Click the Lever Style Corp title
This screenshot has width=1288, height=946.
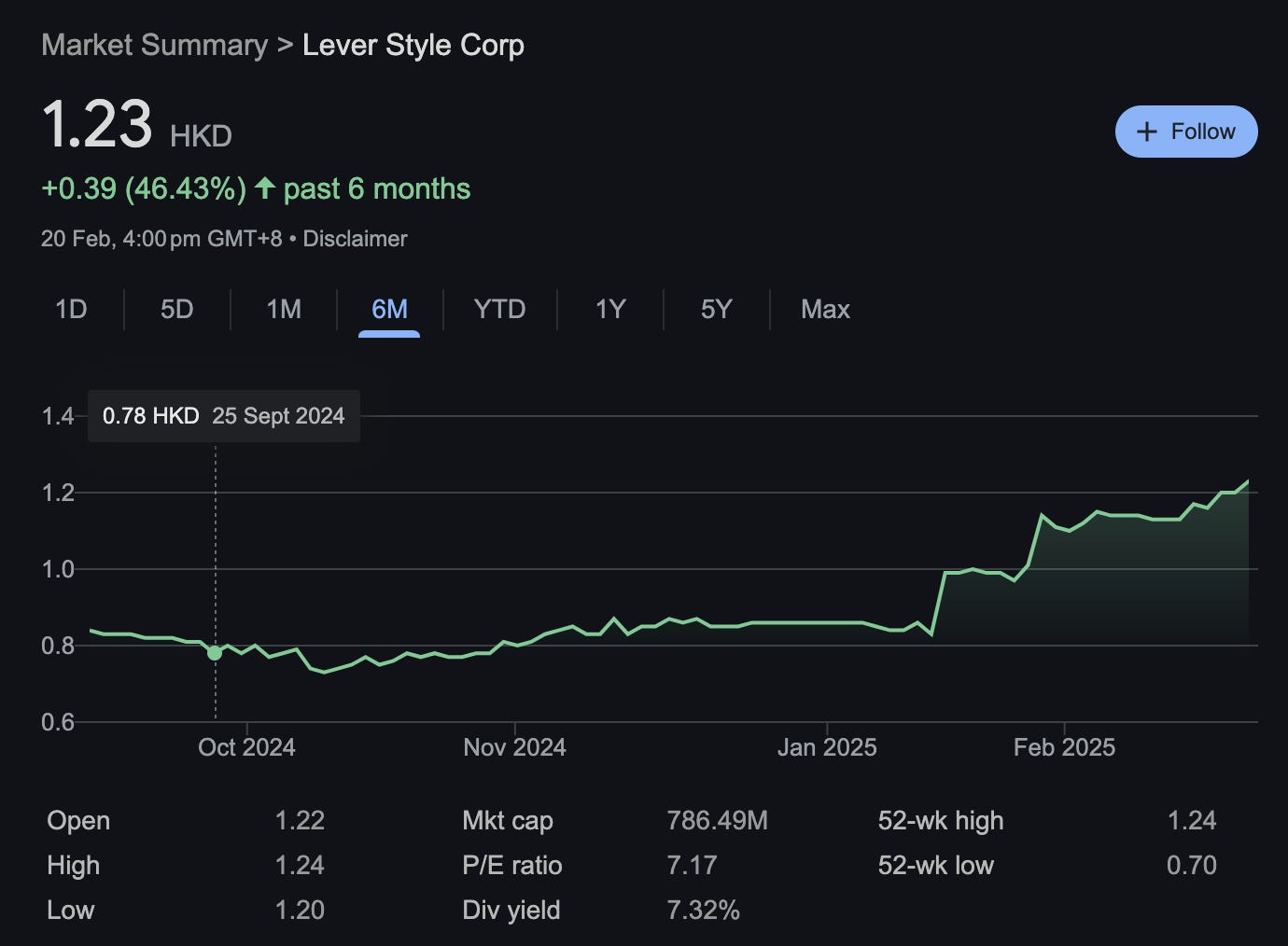(x=413, y=45)
